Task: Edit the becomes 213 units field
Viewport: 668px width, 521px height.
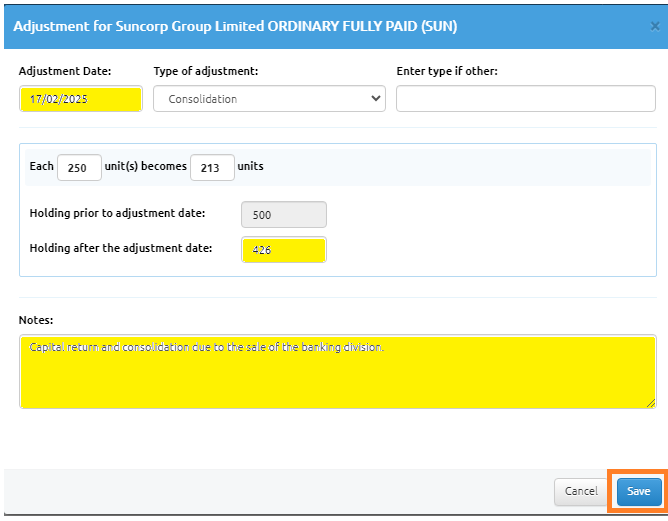Action: pos(212,167)
